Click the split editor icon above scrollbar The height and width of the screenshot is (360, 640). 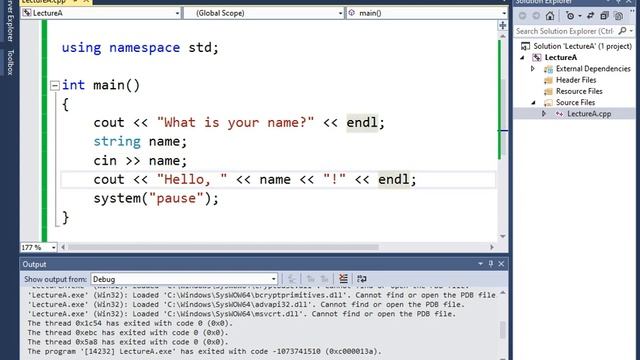502,25
